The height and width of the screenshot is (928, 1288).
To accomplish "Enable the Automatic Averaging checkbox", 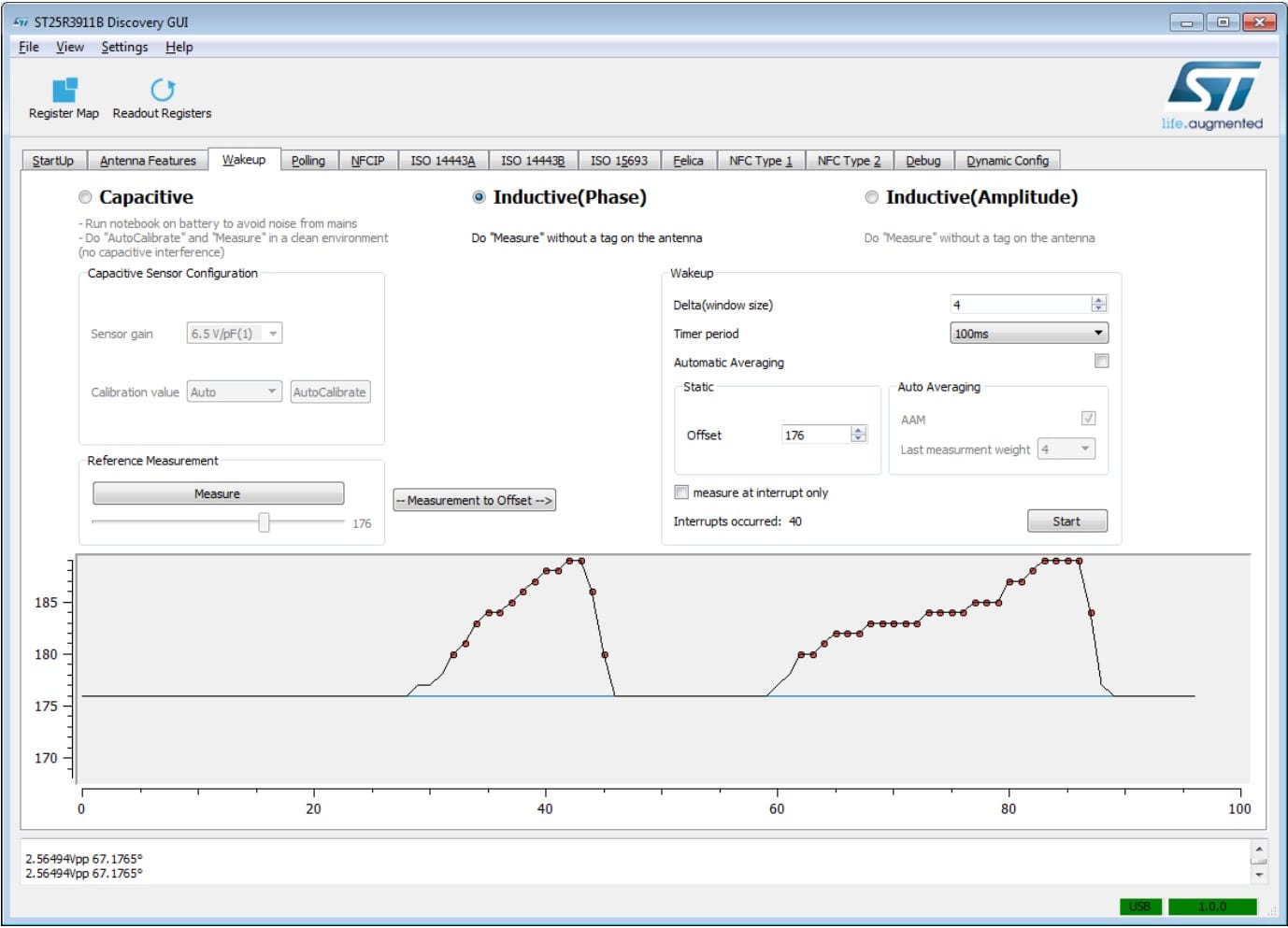I will click(x=1101, y=362).
